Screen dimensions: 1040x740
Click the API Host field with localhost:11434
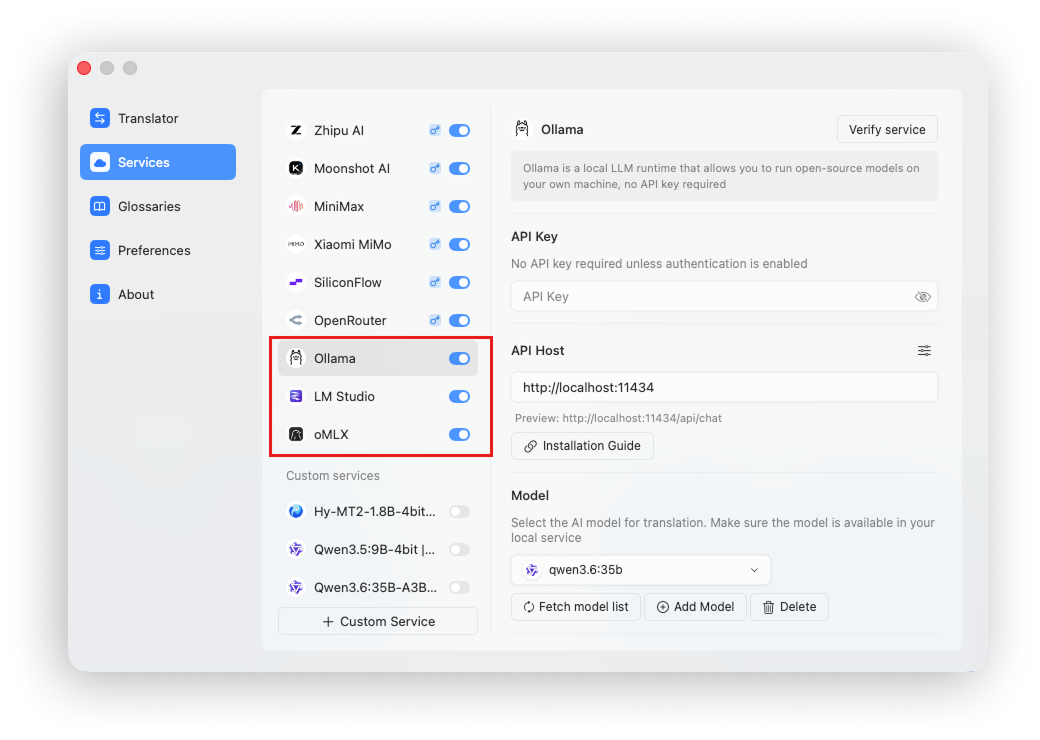tap(724, 387)
